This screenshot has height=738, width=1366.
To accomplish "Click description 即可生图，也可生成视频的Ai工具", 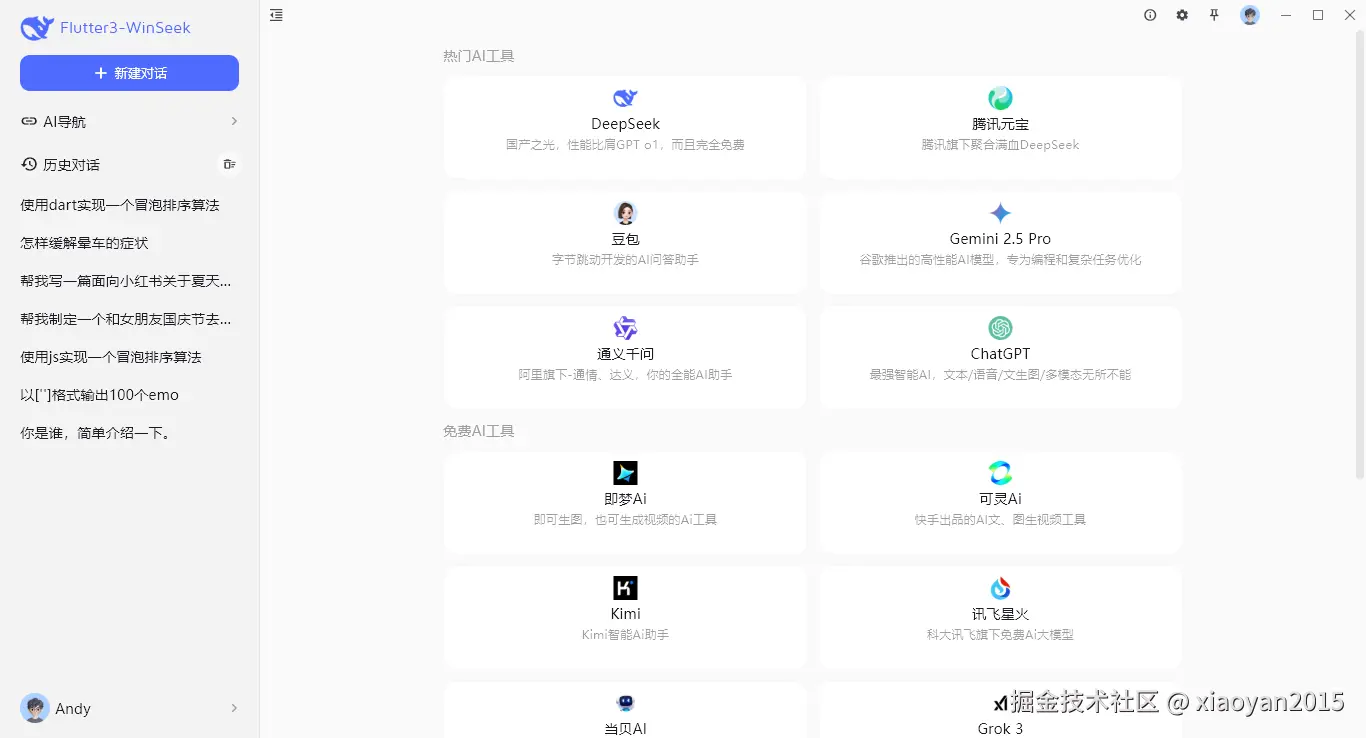I will 625,520.
